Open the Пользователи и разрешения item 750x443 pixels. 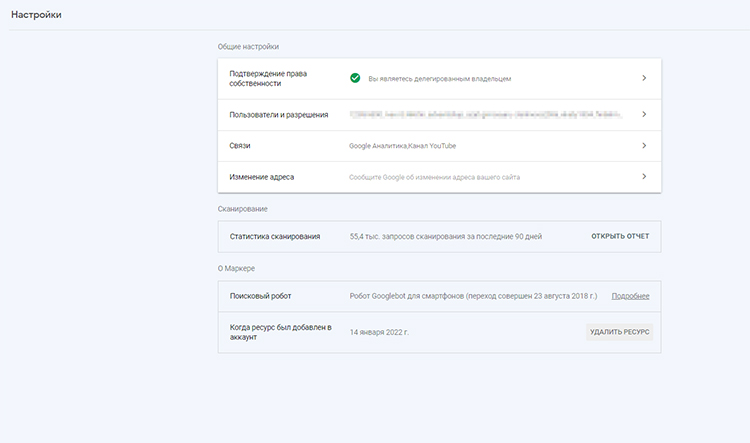279,115
